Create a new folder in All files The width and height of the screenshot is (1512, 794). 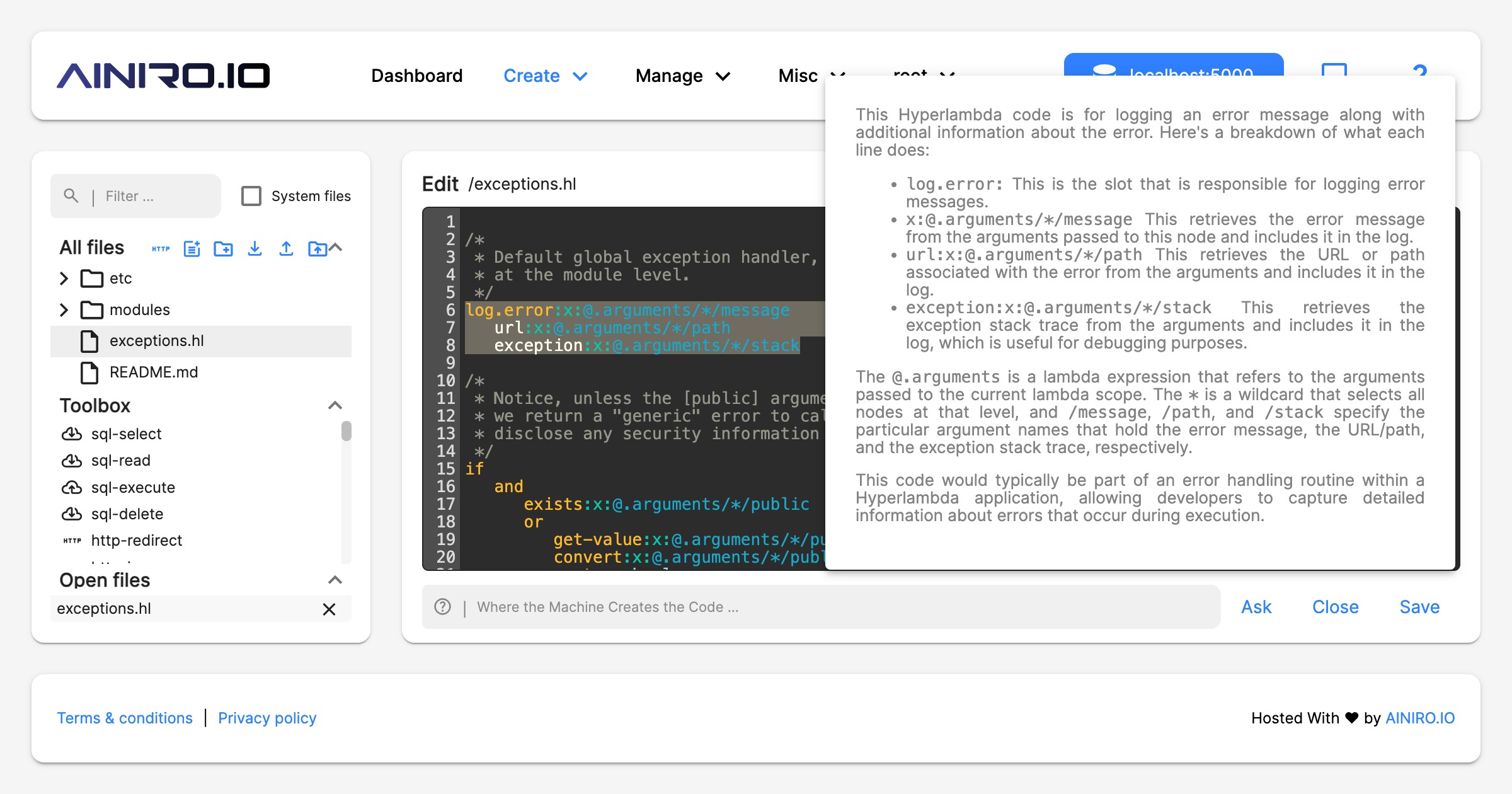pos(224,248)
